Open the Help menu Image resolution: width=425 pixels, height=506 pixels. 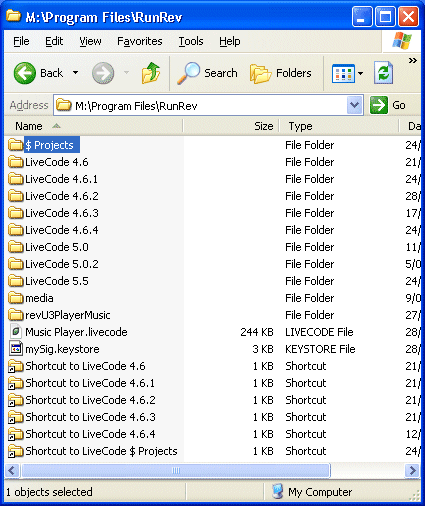[230, 41]
